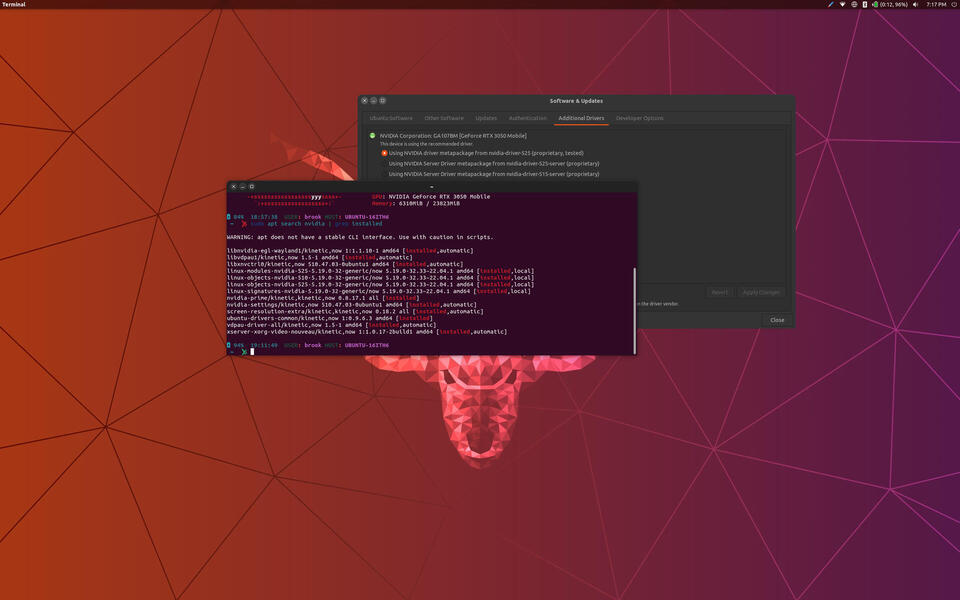Click the linux-objects-nvidia-525 package line
This screenshot has height=600, width=960.
[380, 284]
